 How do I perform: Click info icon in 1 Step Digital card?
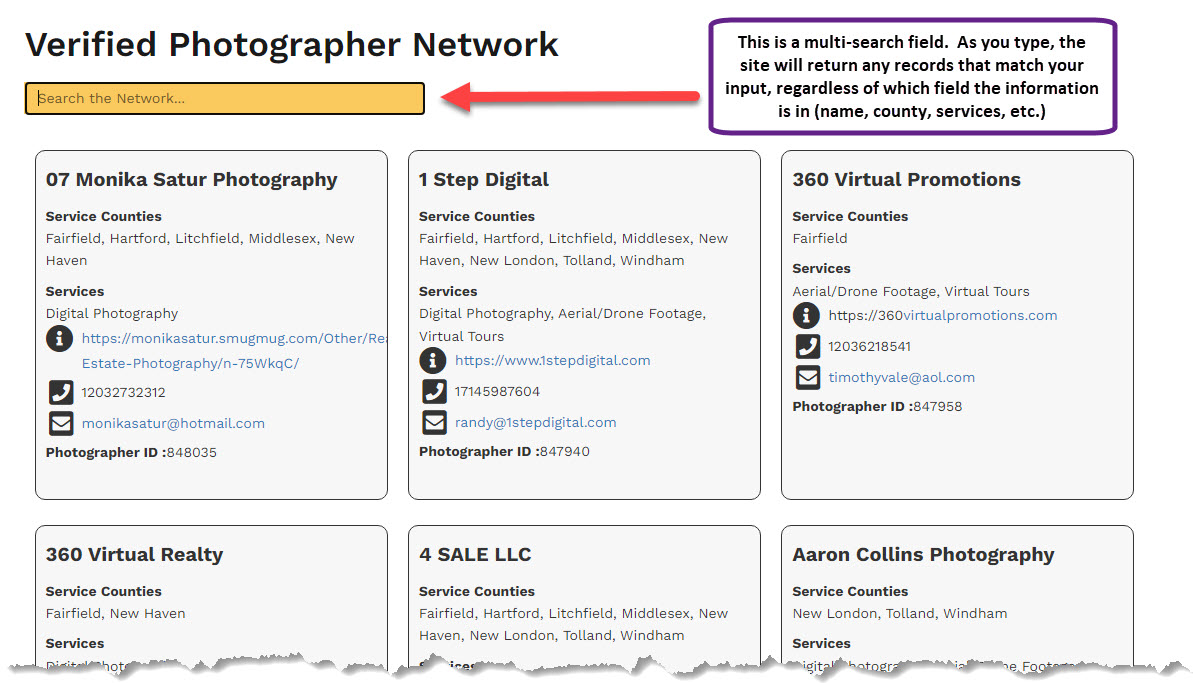pos(434,360)
